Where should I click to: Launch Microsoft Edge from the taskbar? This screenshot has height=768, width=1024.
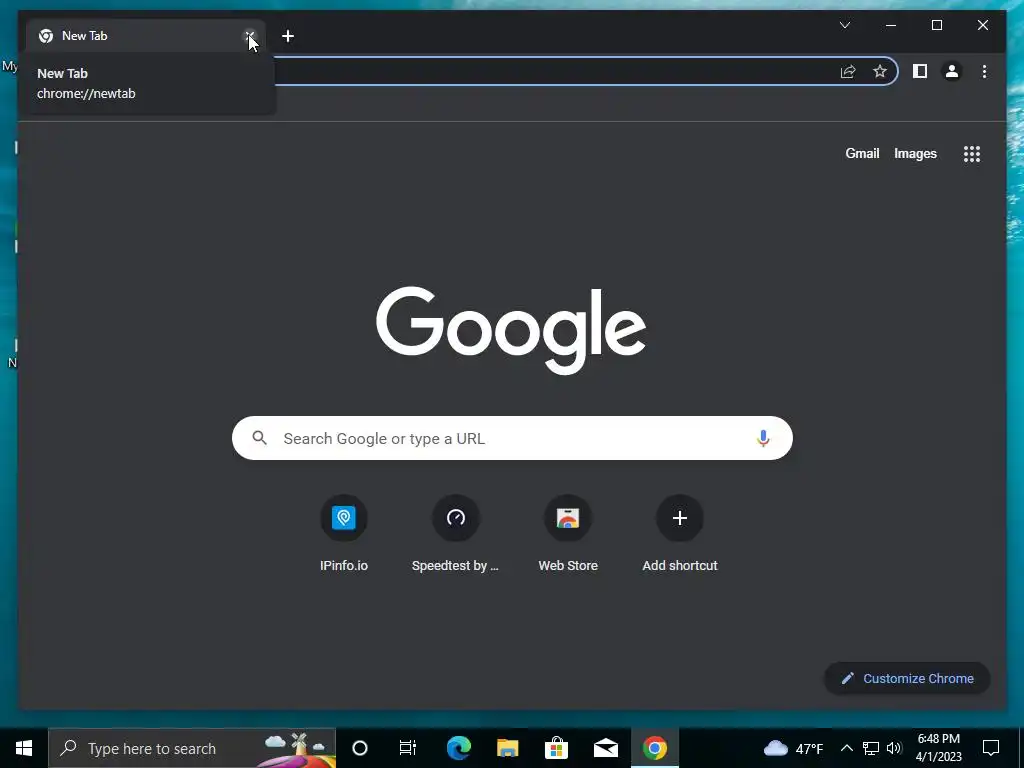[x=458, y=748]
